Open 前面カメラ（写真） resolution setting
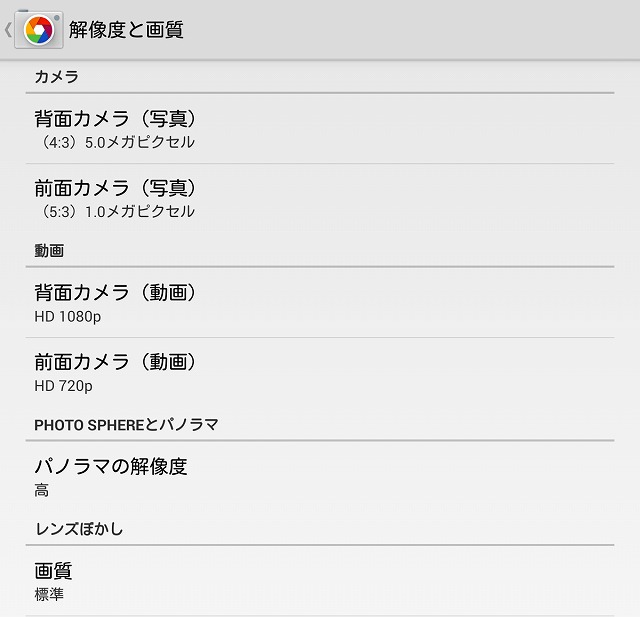 [x=116, y=188]
